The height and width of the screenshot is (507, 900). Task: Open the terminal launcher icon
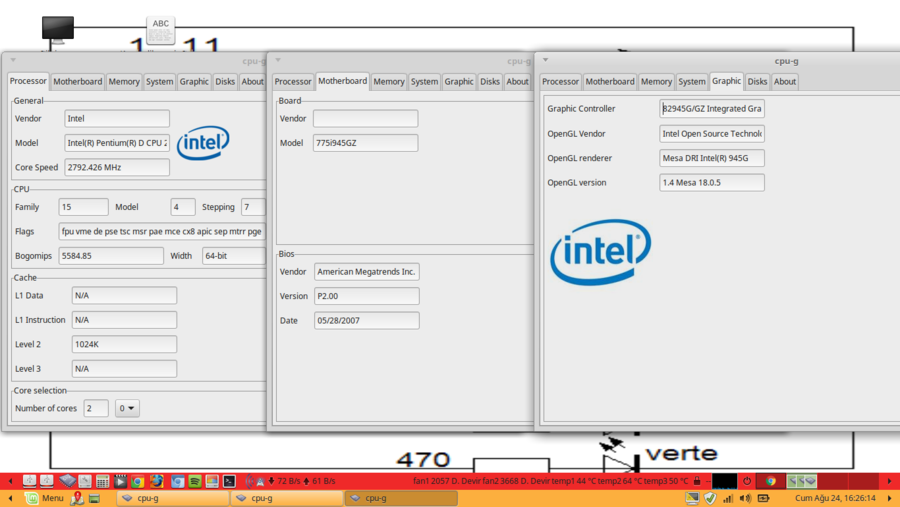229,481
